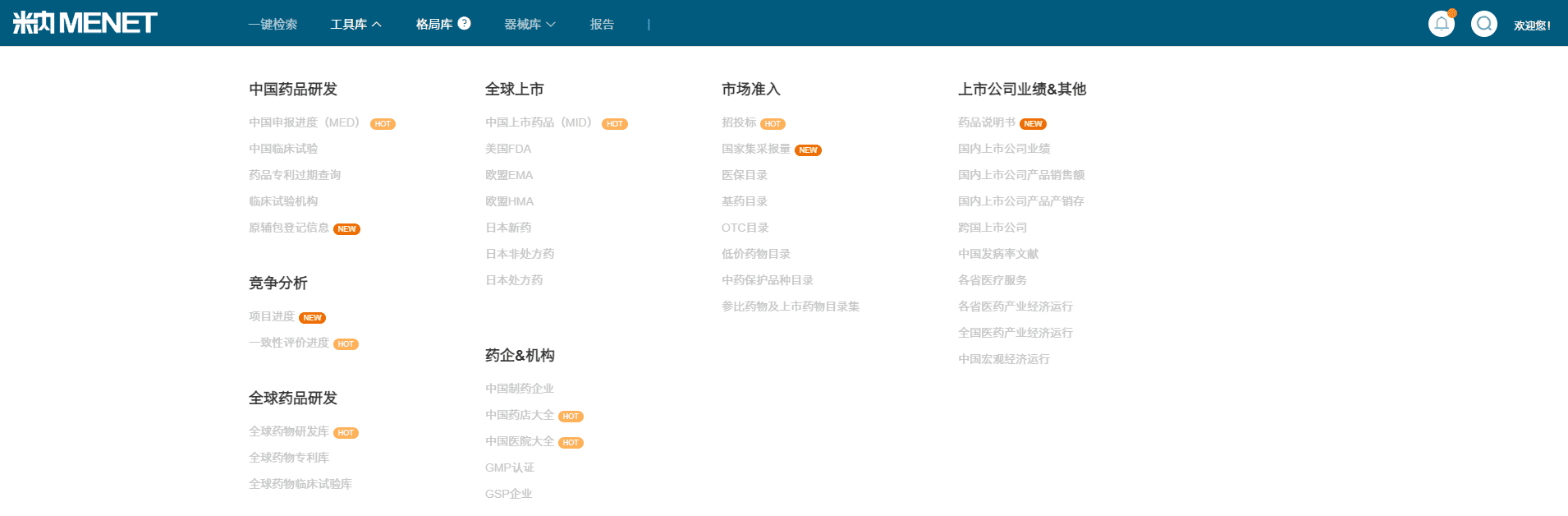Open 医保目录 link
This screenshot has height=516, width=1568.
pyautogui.click(x=745, y=175)
